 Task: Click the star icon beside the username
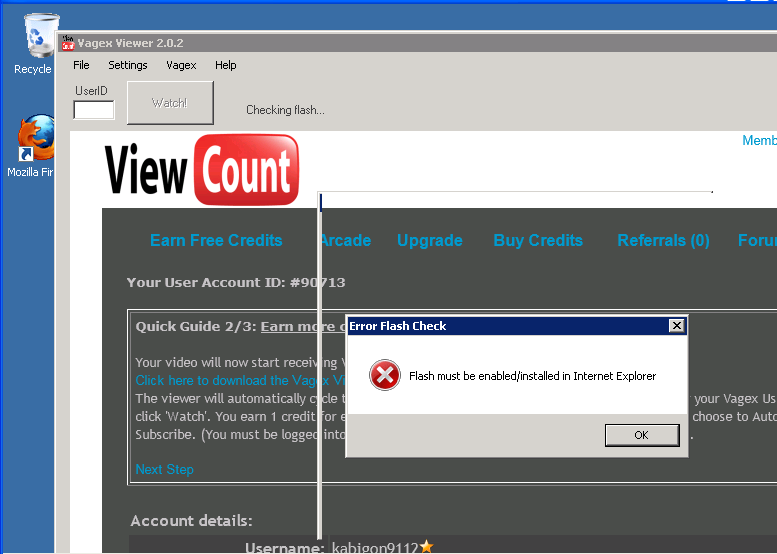click(x=426, y=547)
